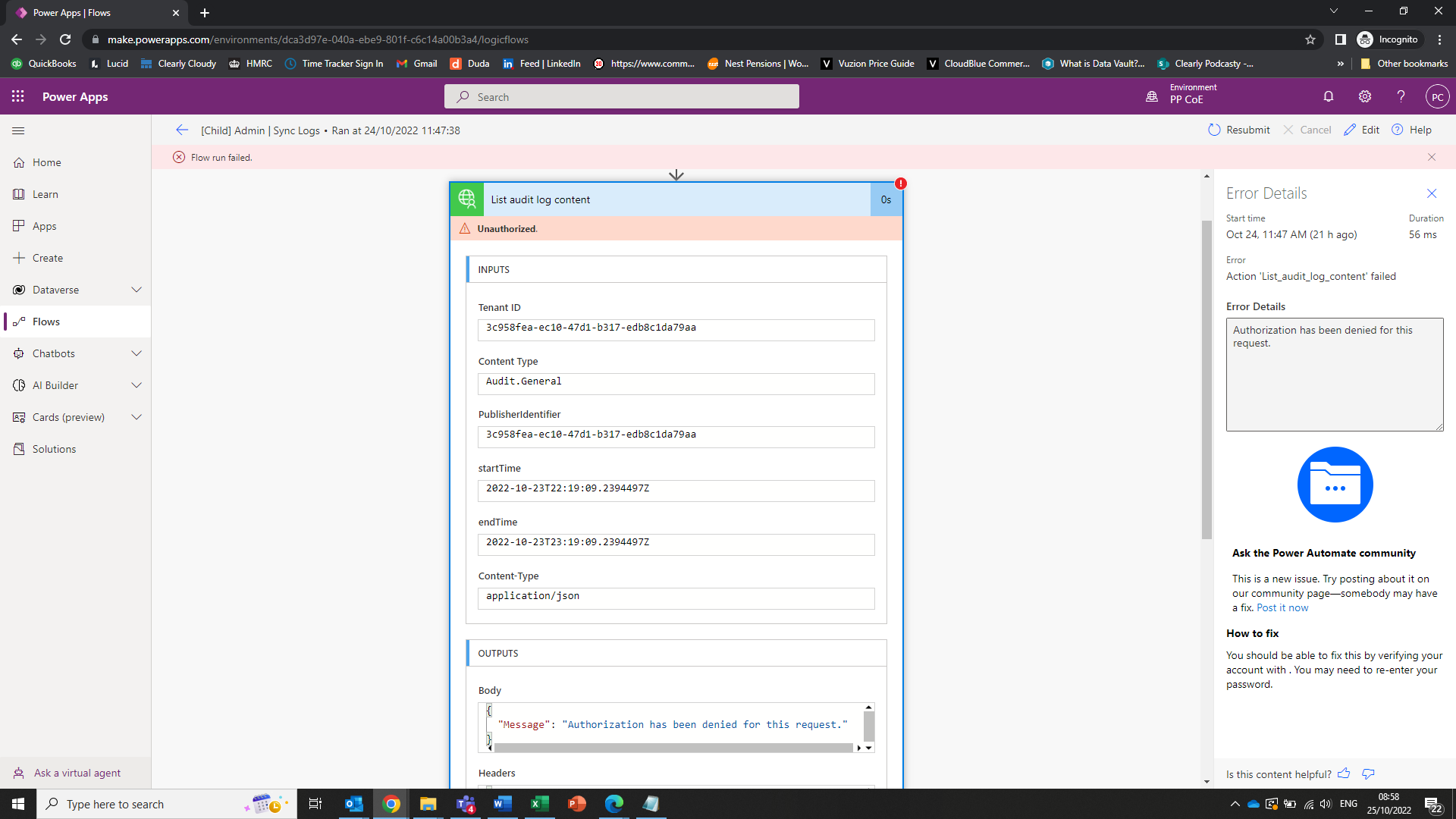The width and height of the screenshot is (1456, 819).
Task: Expand the AI Builder navigation section
Action: 136,385
